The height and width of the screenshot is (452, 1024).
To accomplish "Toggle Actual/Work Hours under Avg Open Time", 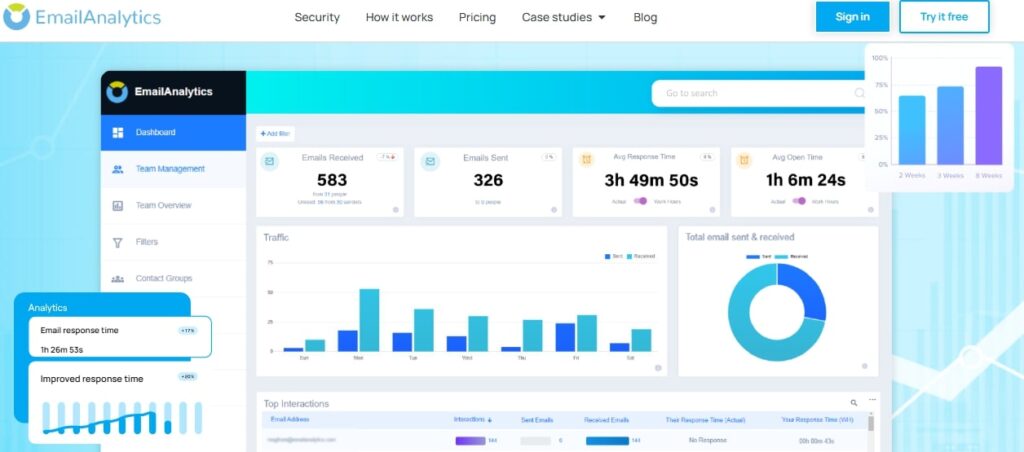I will [x=799, y=201].
